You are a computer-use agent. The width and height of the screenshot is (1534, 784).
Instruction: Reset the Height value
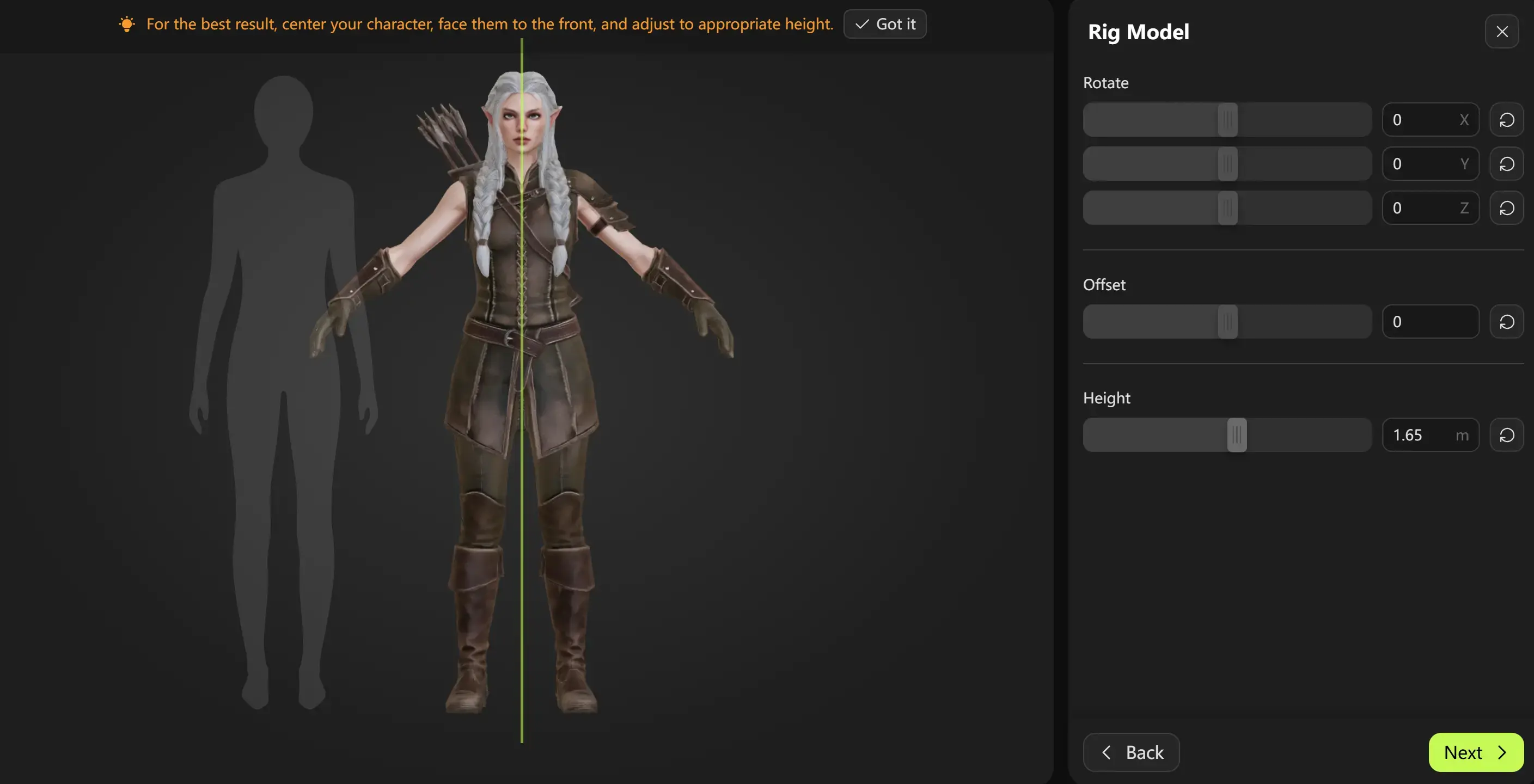1507,435
